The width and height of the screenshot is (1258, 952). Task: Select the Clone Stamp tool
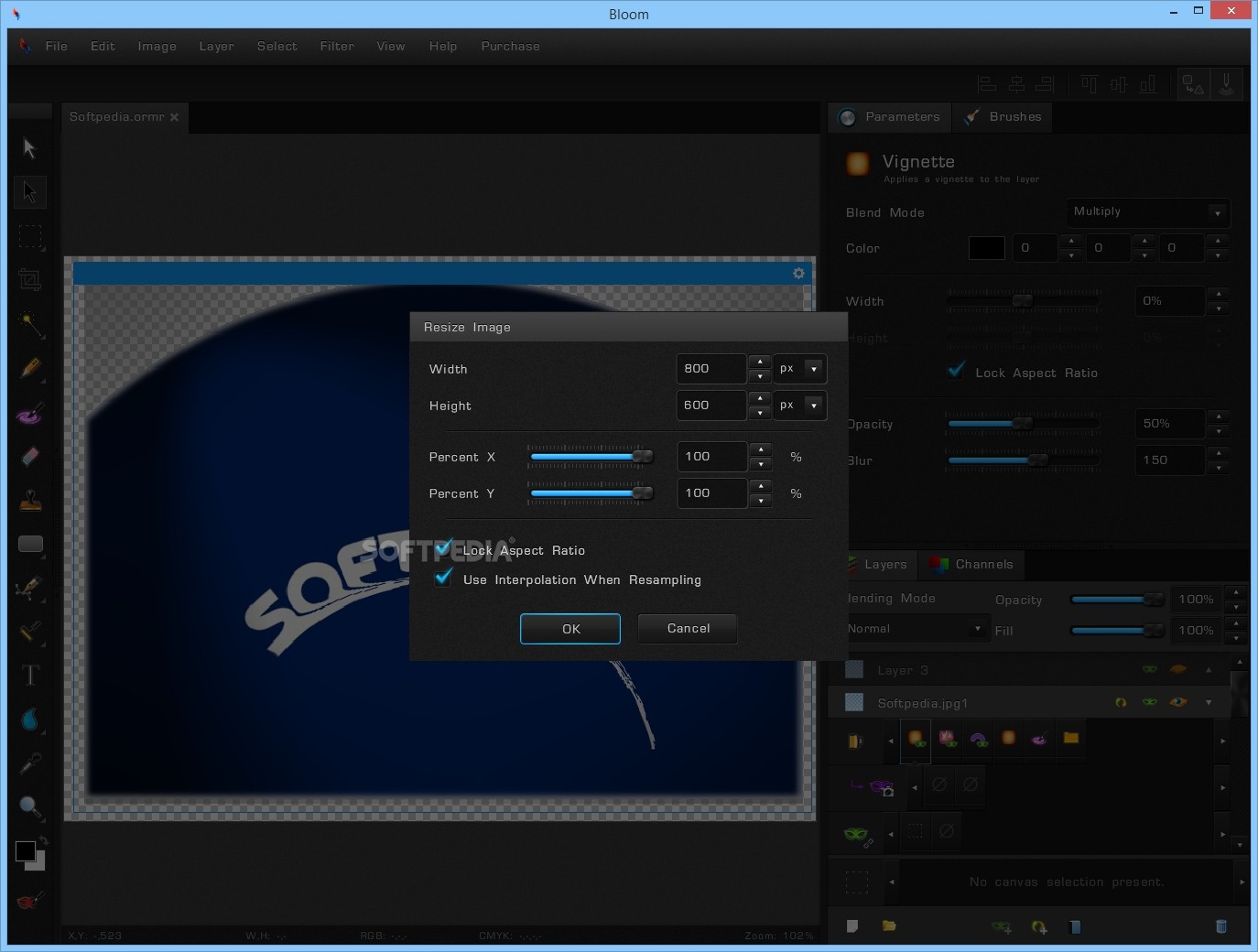coord(30,500)
